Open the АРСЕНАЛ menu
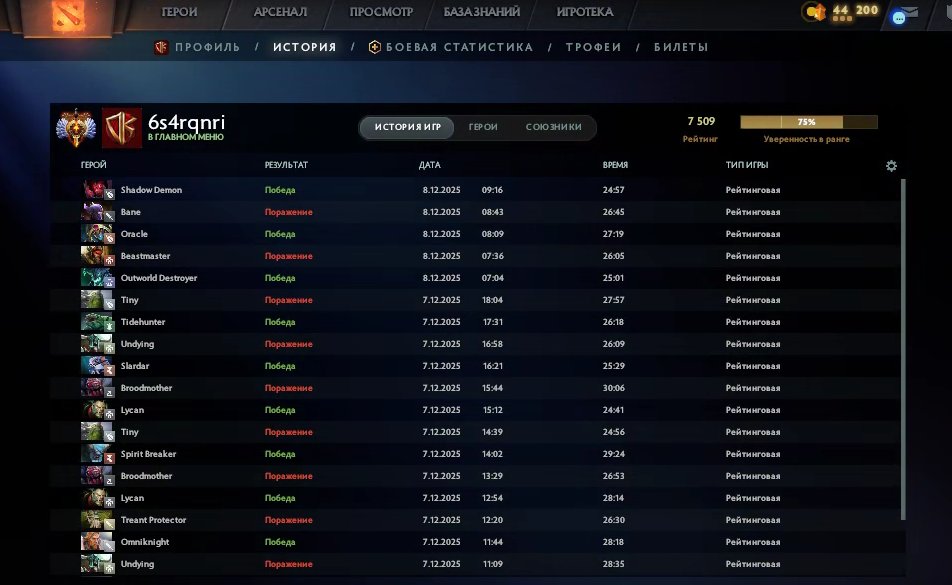Screen dimensions: 952x585 tap(283, 12)
